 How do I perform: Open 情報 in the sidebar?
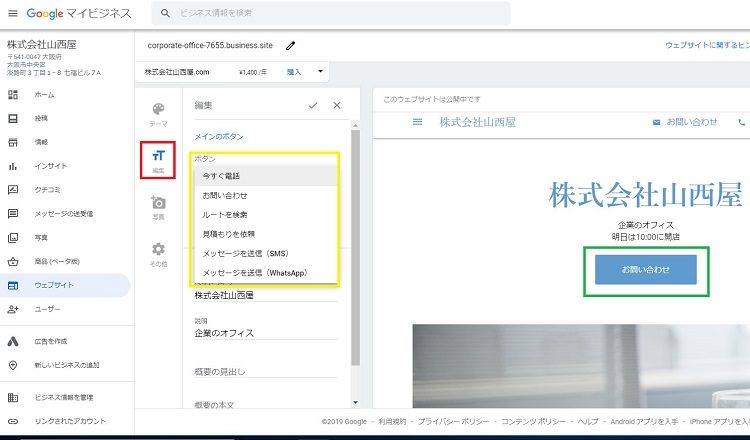pyautogui.click(x=41, y=142)
